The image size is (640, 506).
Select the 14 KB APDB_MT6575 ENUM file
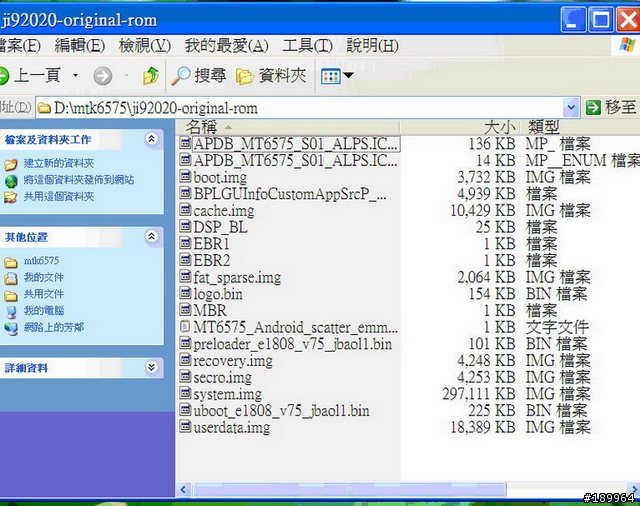pos(295,160)
